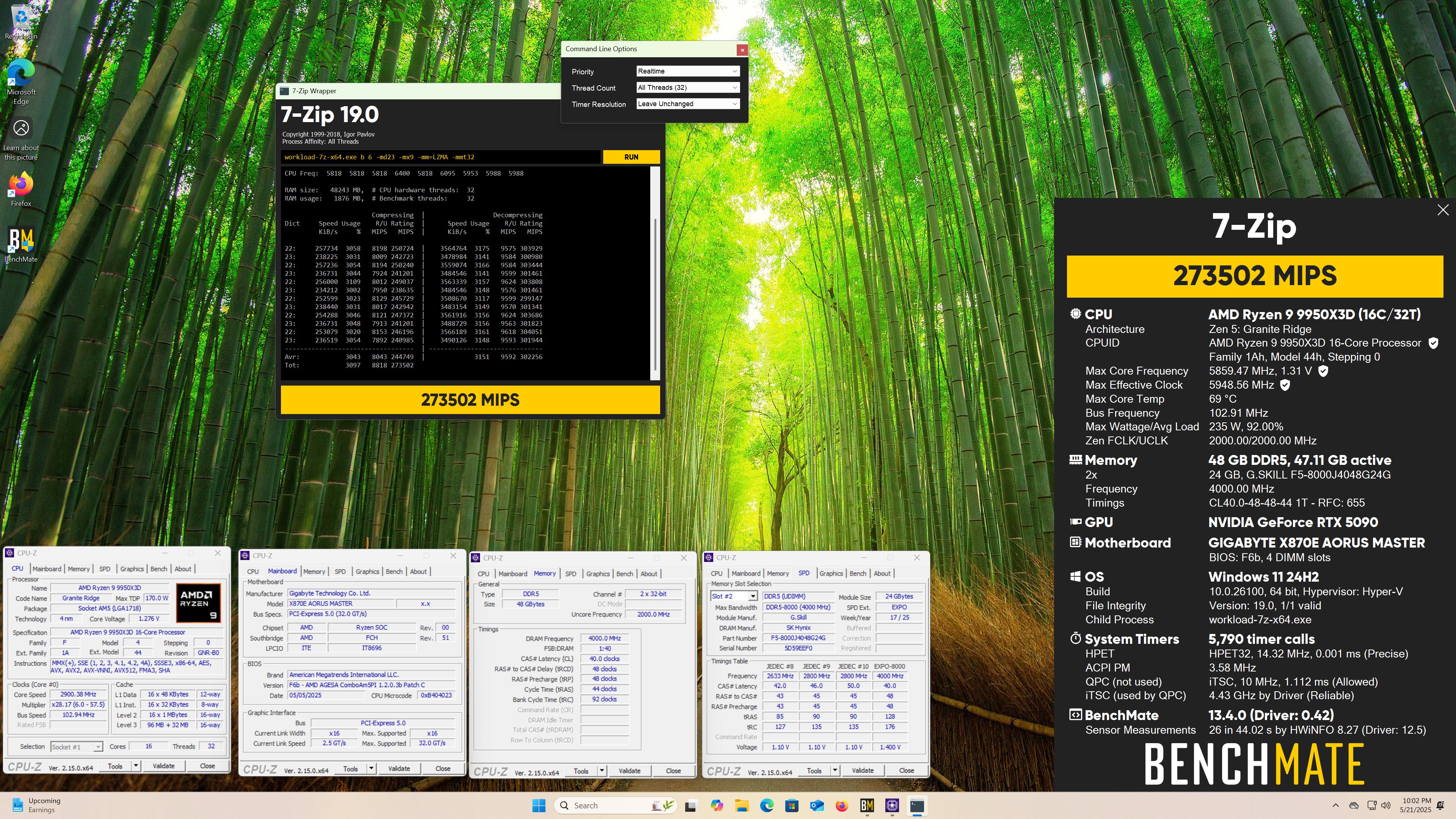Click the CPUID verified shield icon in BenchMate
The width and height of the screenshot is (1456, 819).
[x=1433, y=343]
